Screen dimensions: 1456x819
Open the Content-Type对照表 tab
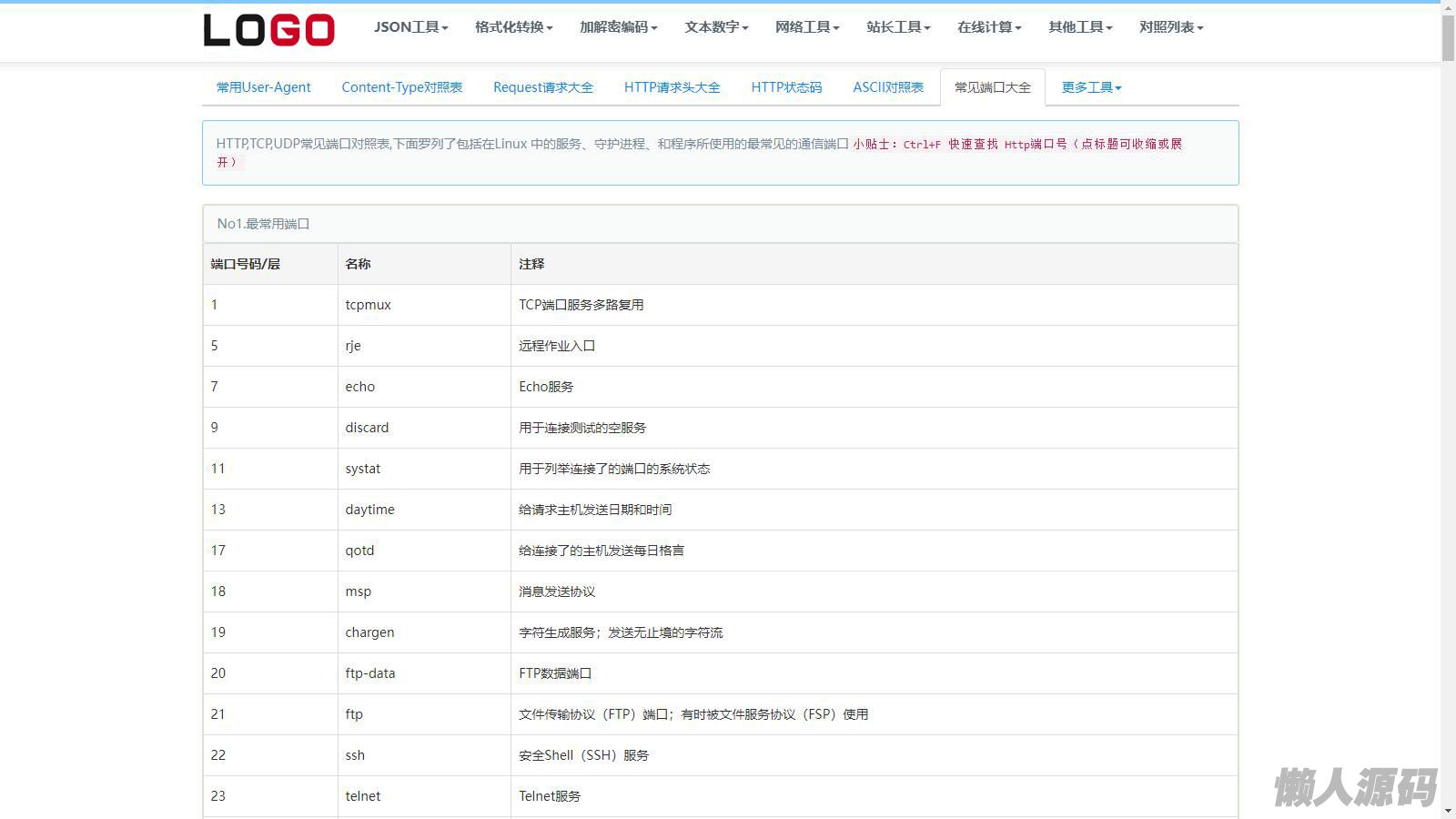coord(401,87)
